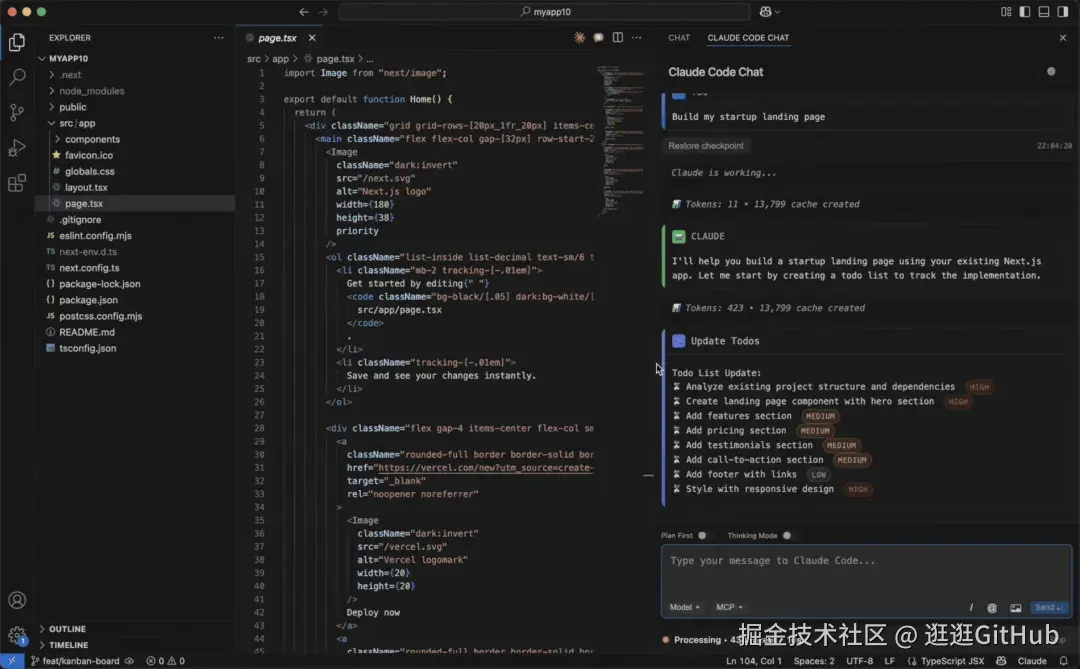Click the Send button

pyautogui.click(x=1050, y=608)
